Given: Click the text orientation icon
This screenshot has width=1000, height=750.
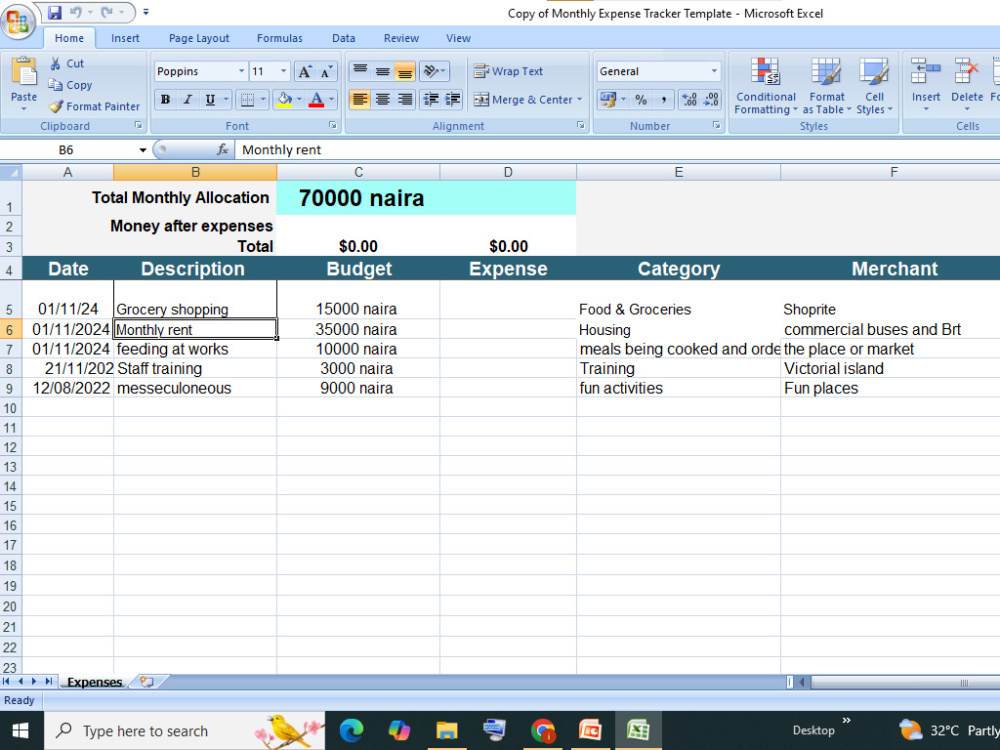Looking at the screenshot, I should (x=430, y=71).
